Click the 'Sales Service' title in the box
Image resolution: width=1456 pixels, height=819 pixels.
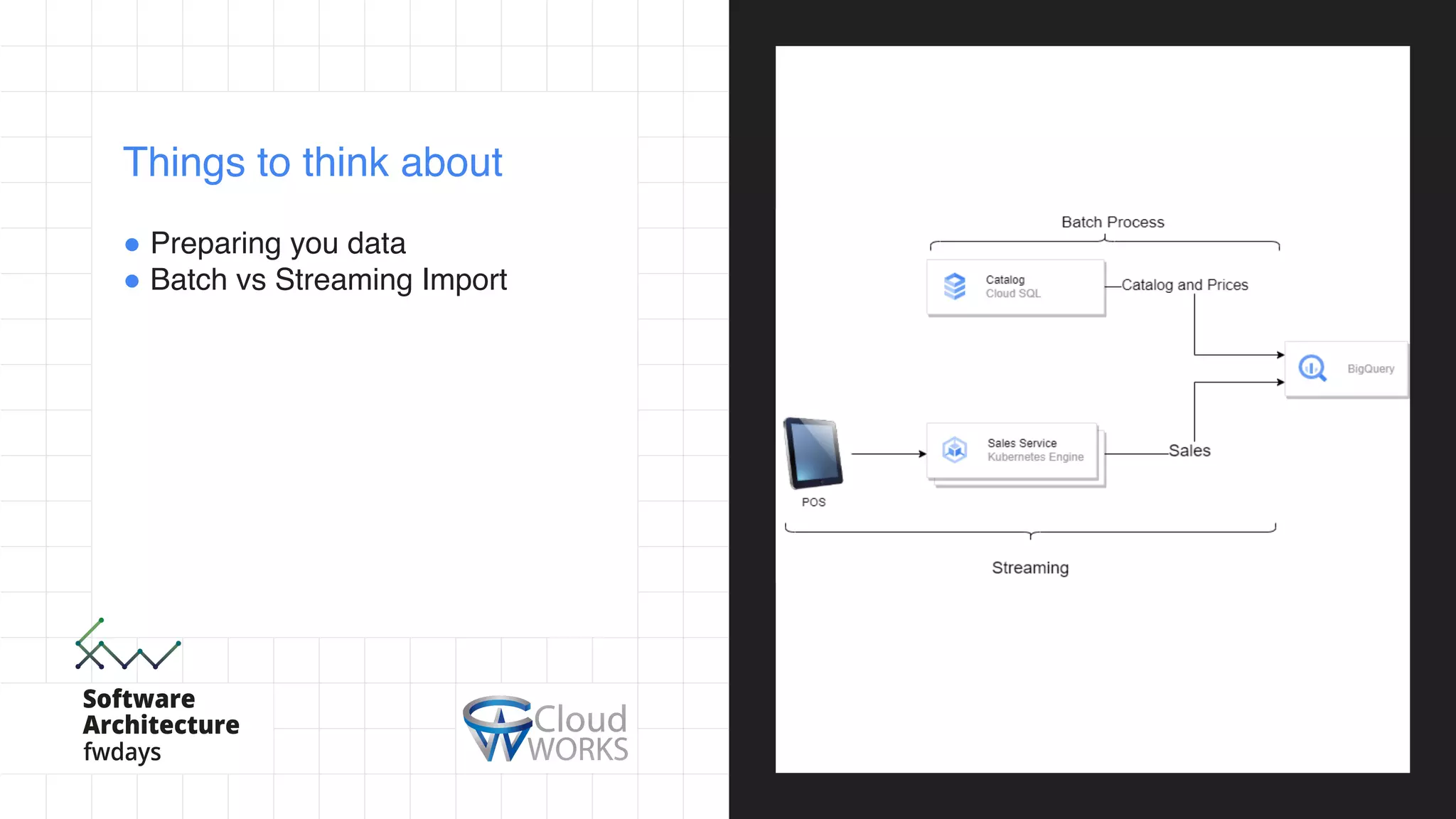(x=1022, y=444)
